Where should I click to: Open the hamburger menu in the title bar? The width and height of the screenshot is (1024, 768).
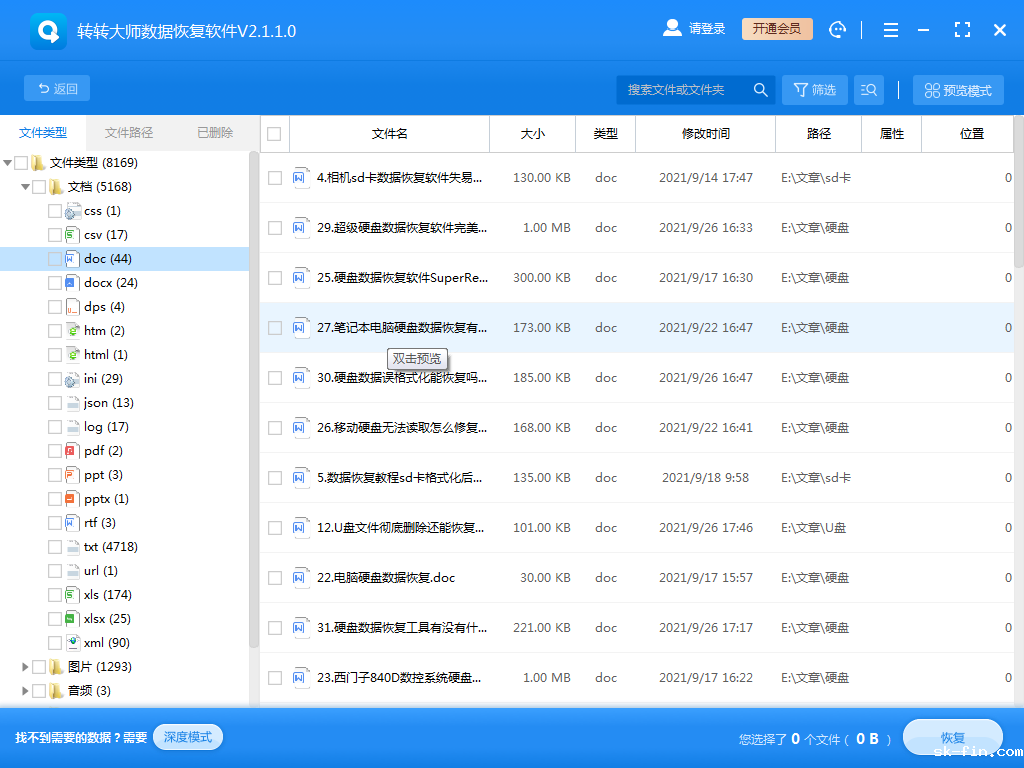pos(890,29)
